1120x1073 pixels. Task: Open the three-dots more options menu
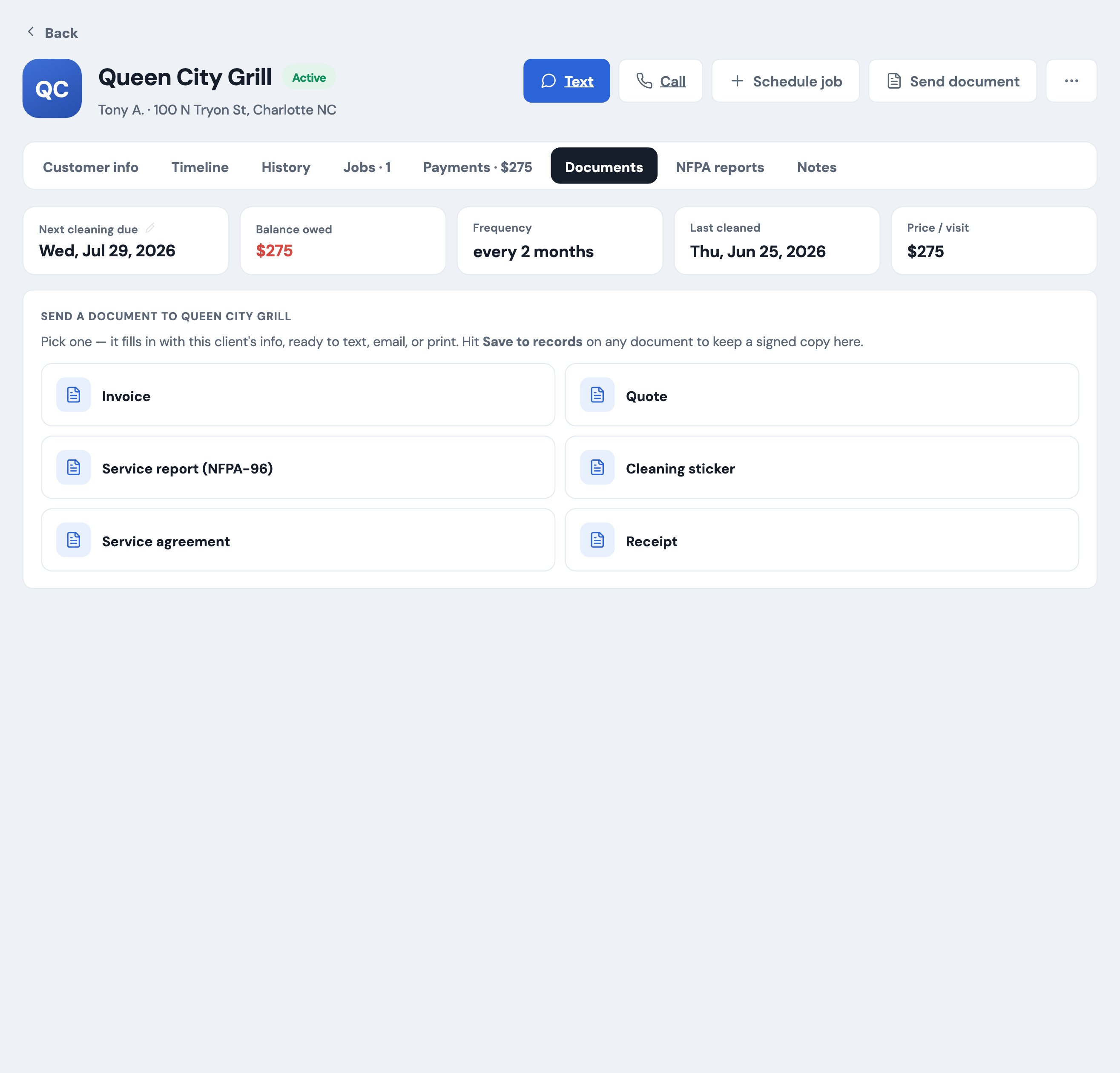[1071, 80]
